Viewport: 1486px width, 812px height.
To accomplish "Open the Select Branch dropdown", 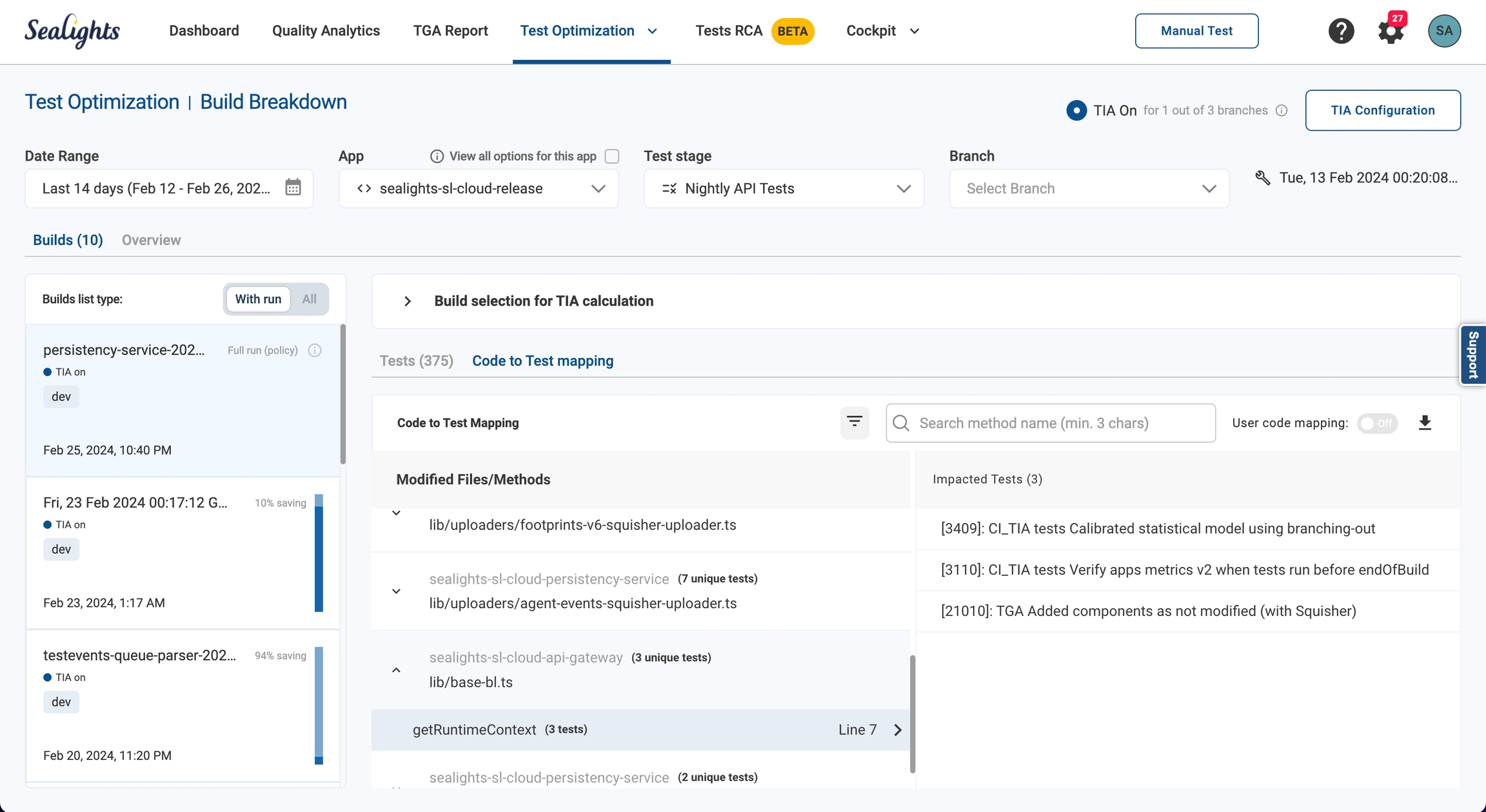I will click(1089, 188).
